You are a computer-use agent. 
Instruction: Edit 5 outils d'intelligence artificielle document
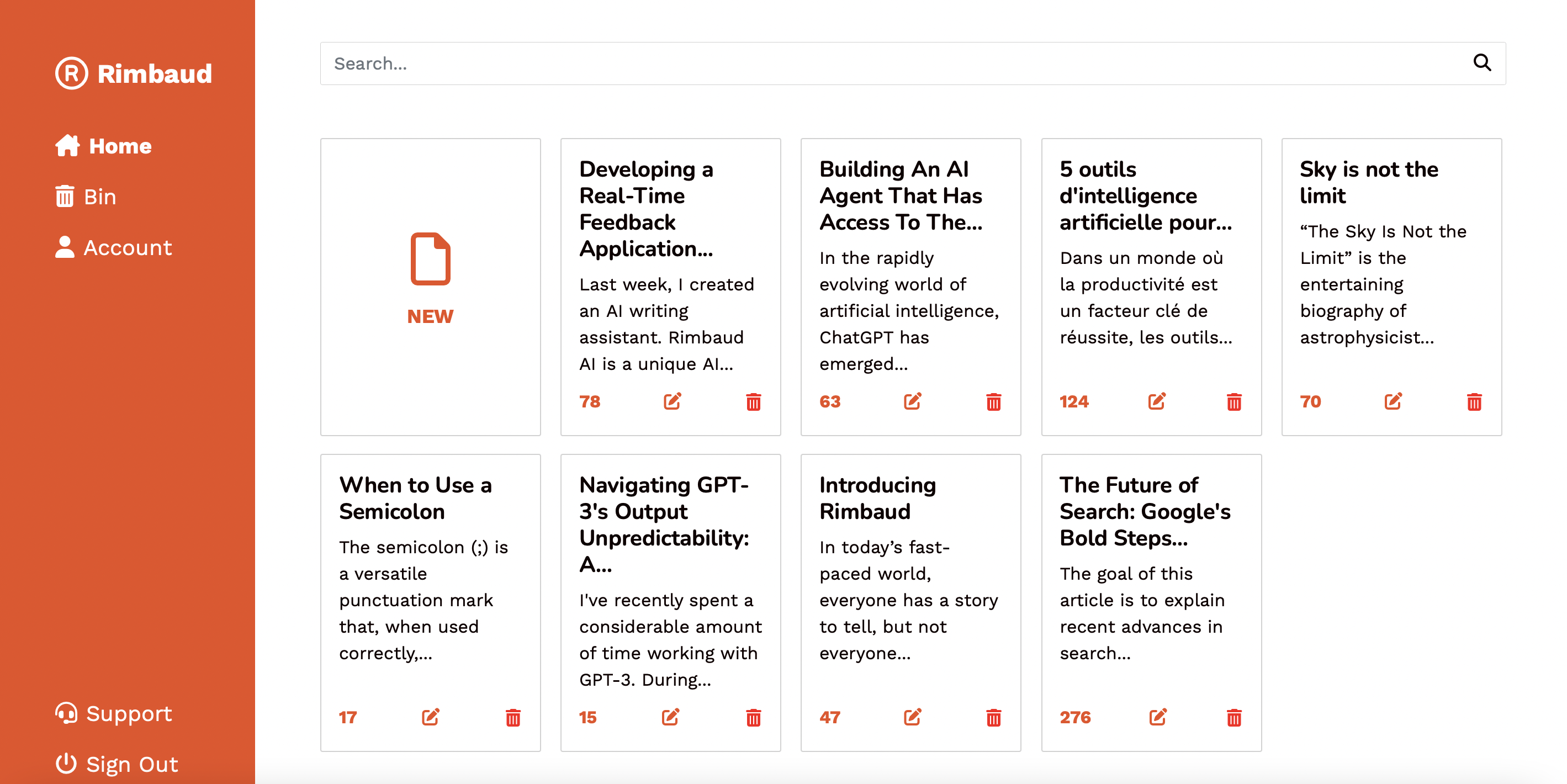[x=1157, y=401]
